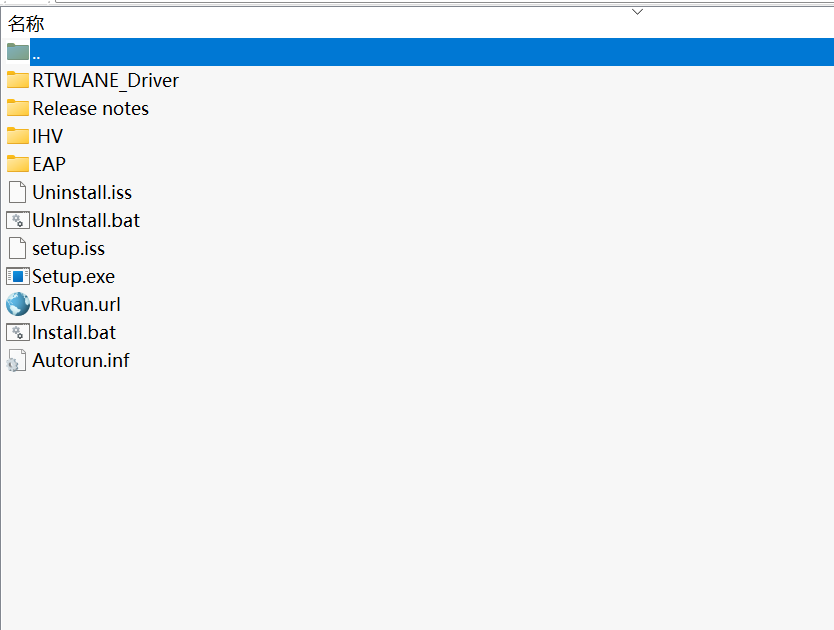Click the 名称 column header
Viewport: 834px width, 630px height.
tap(25, 22)
